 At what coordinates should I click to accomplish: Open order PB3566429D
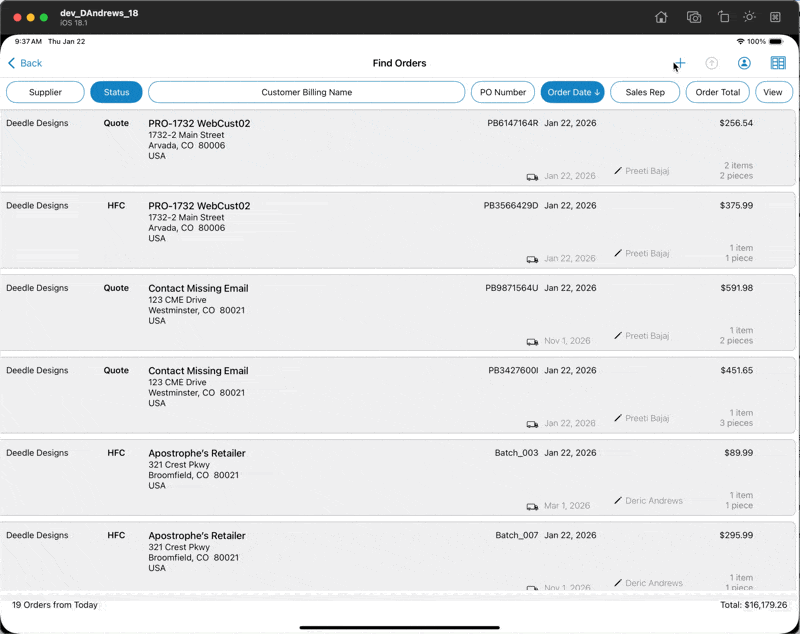(397, 230)
